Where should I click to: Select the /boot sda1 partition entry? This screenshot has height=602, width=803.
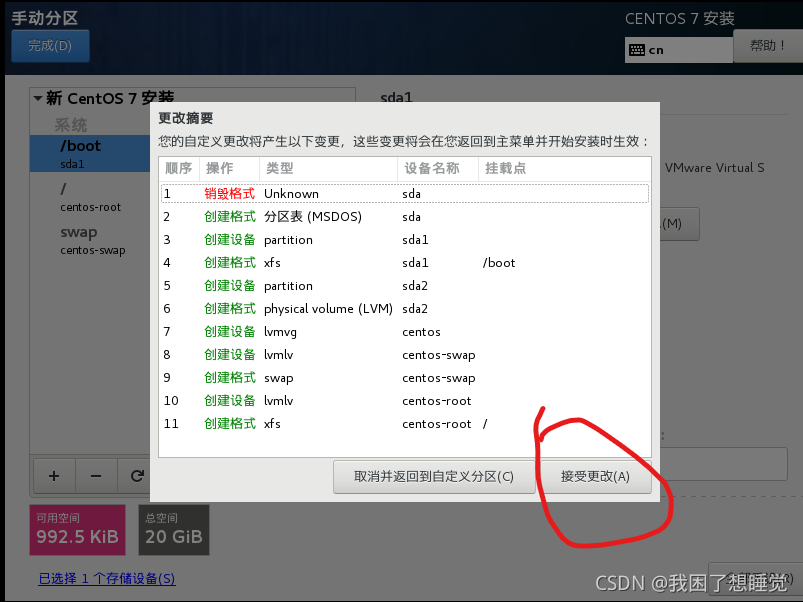pyautogui.click(x=90, y=154)
